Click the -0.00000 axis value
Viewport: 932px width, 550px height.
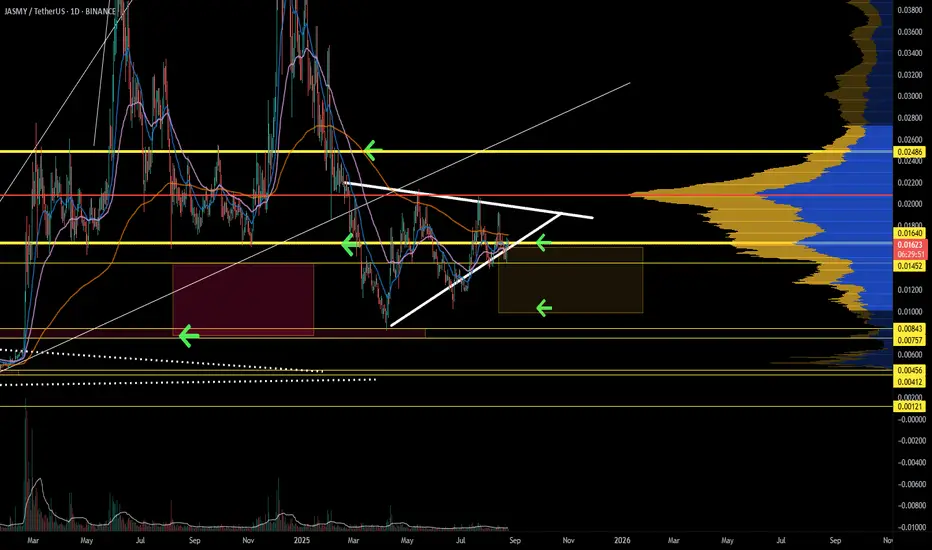point(911,419)
